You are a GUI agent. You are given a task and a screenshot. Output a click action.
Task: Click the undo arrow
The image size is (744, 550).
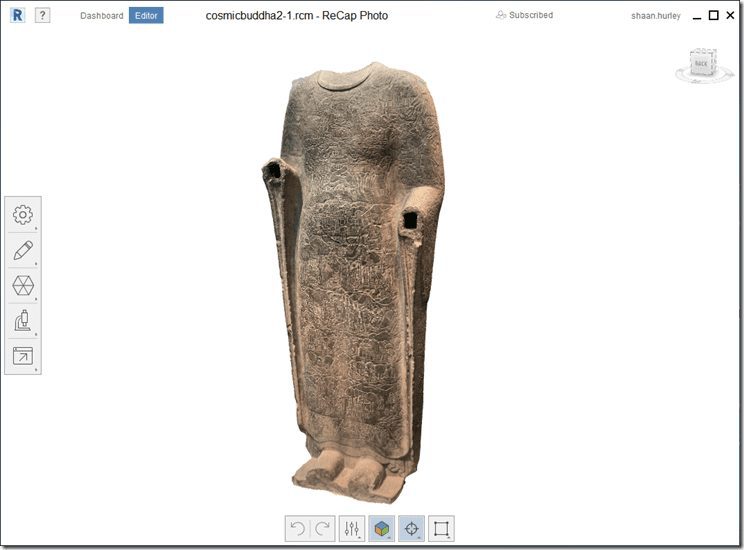(x=296, y=529)
